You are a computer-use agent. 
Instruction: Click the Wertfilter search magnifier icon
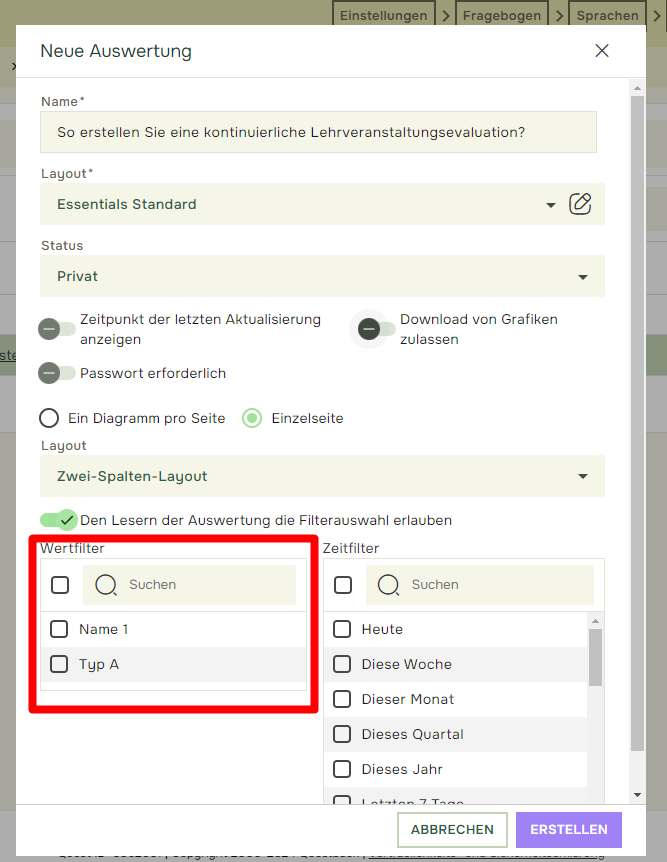(106, 585)
